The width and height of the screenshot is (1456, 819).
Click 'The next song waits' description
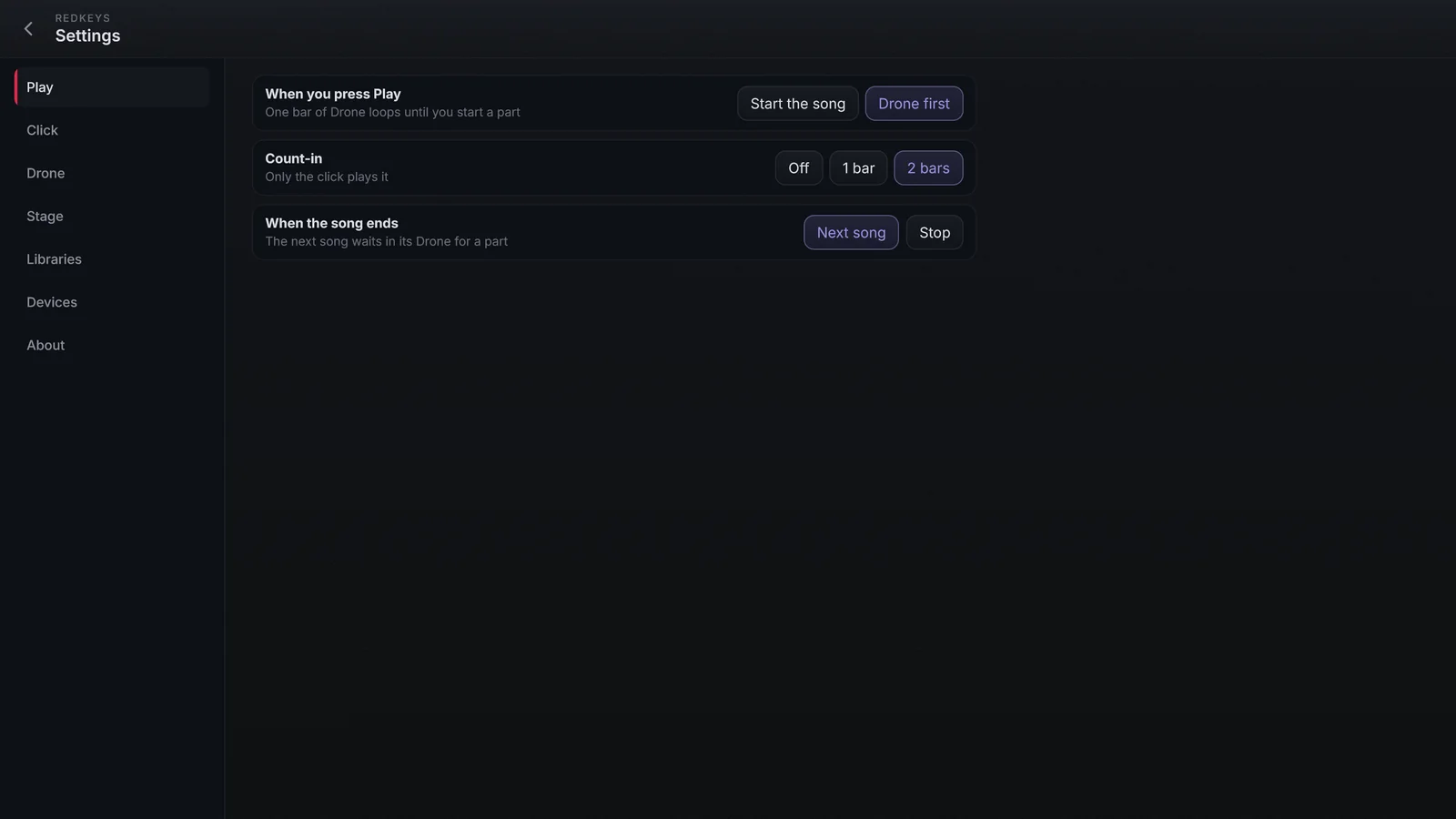coord(386,241)
